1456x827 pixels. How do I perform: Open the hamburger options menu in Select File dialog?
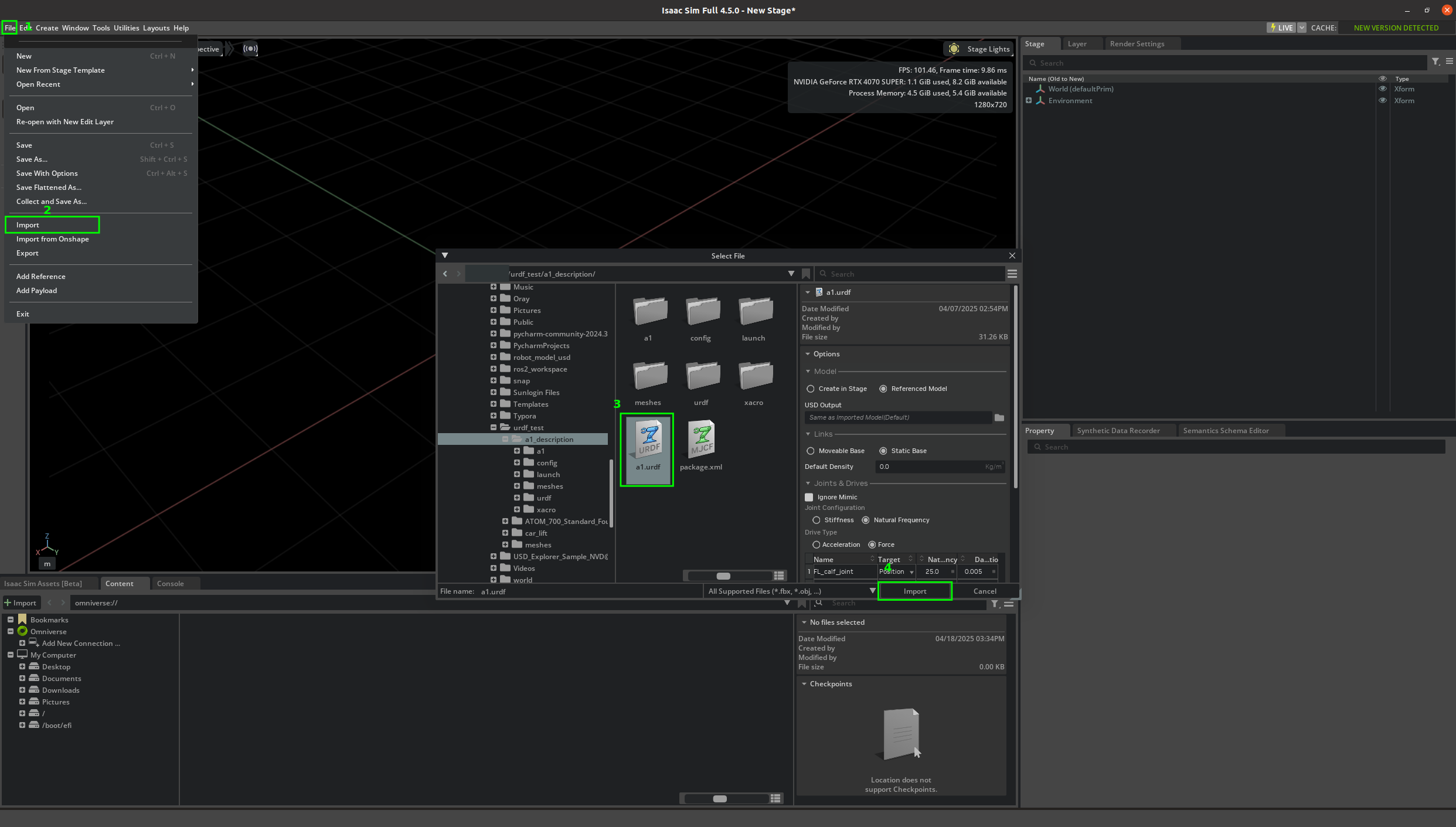click(x=1012, y=274)
